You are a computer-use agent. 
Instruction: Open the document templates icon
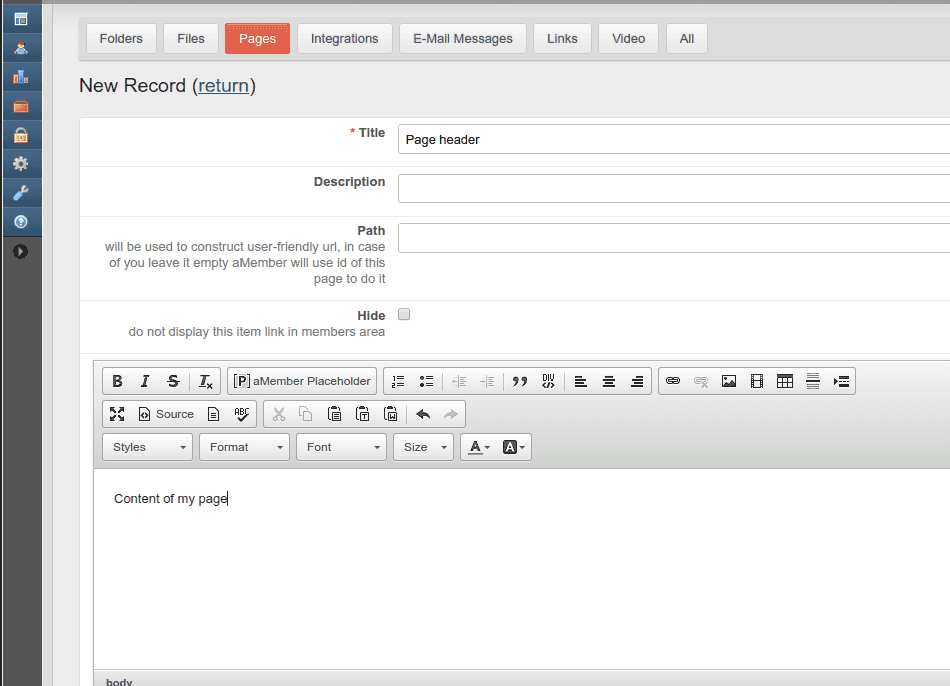[213, 414]
